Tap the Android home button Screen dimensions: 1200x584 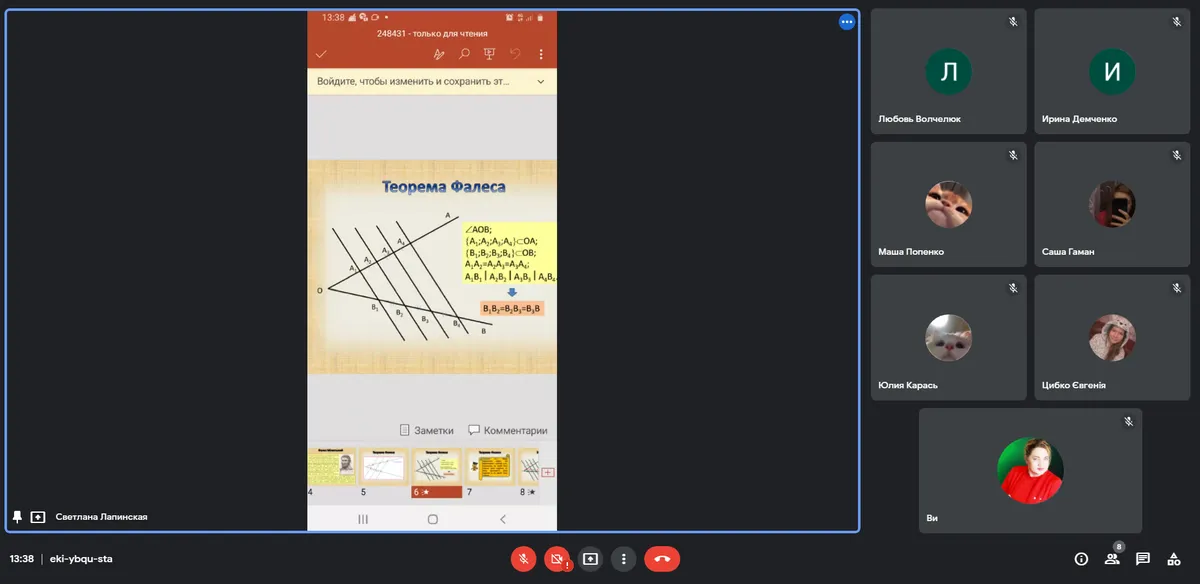click(433, 519)
